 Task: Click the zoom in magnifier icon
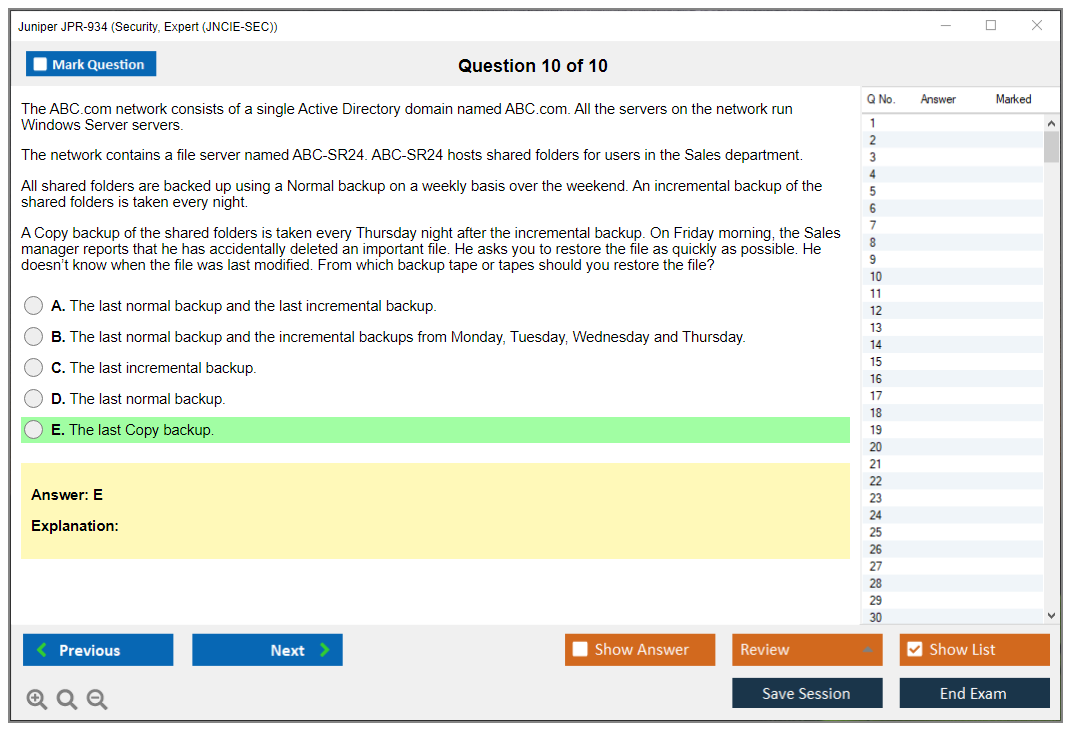[x=37, y=699]
